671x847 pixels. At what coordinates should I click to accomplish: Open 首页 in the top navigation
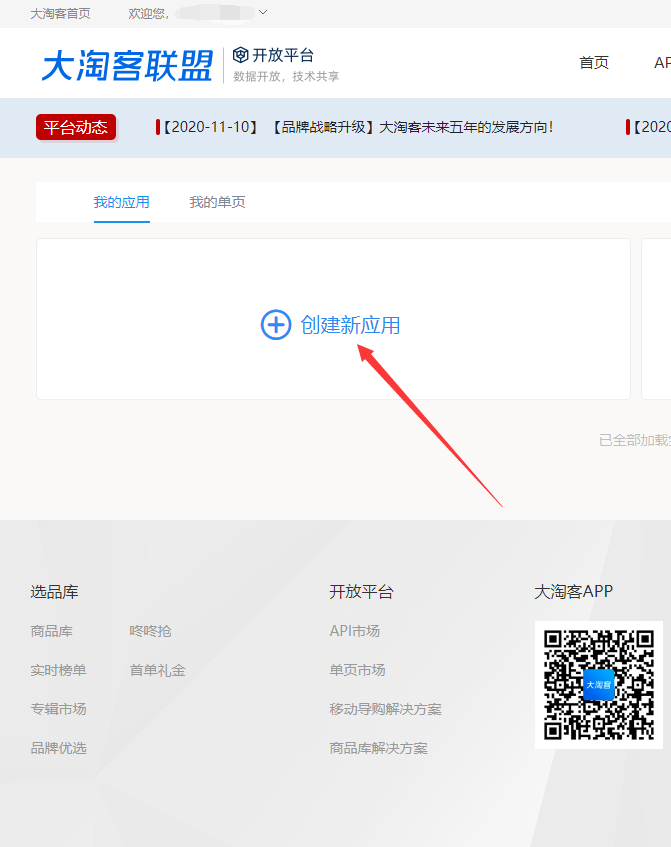coord(594,63)
